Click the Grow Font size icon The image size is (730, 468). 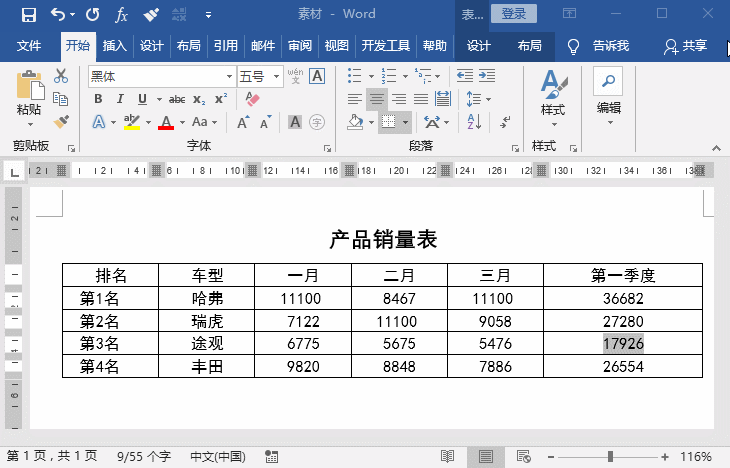[243, 122]
